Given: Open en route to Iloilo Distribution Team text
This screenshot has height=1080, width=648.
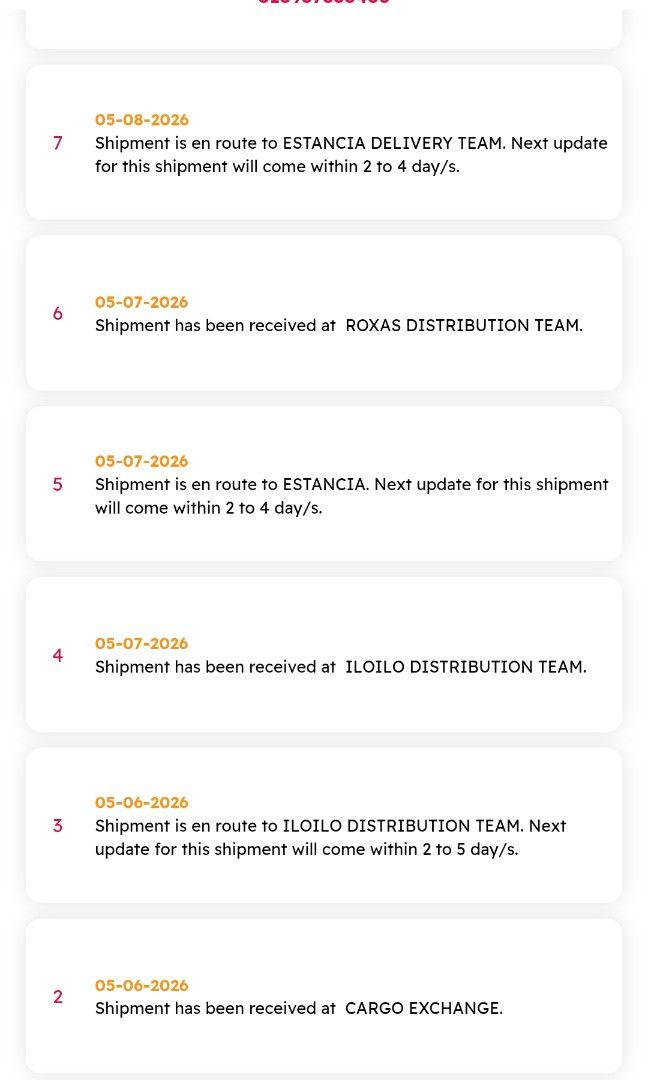Looking at the screenshot, I should (x=331, y=838).
